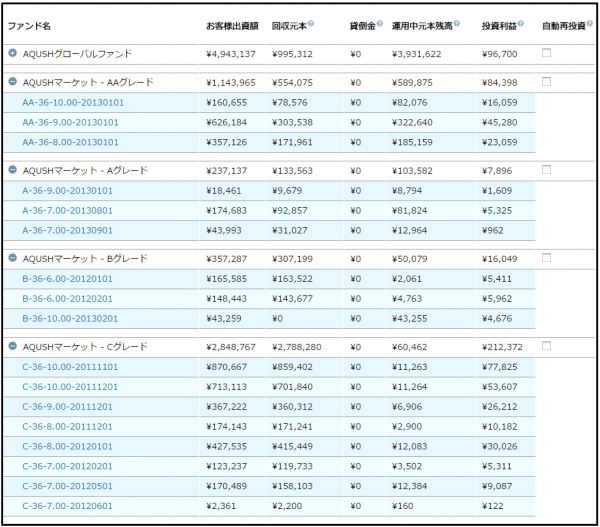The height and width of the screenshot is (527, 600).
Task: Toggle auto reinvest checkbox for Bグレード
Action: (546, 258)
